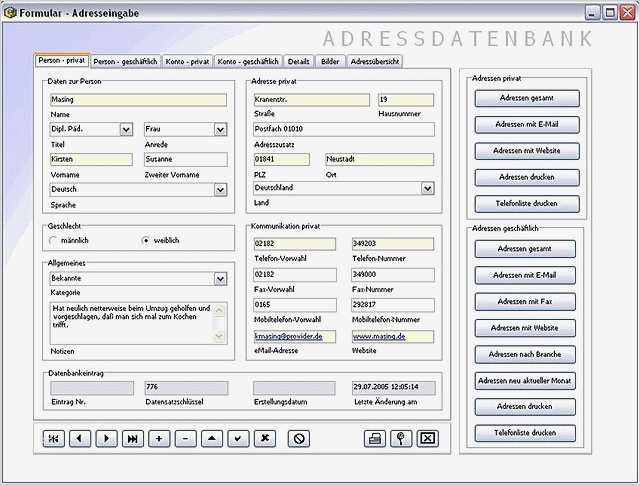640x485 pixels.
Task: Open the www.masing.de website link
Action: [379, 336]
